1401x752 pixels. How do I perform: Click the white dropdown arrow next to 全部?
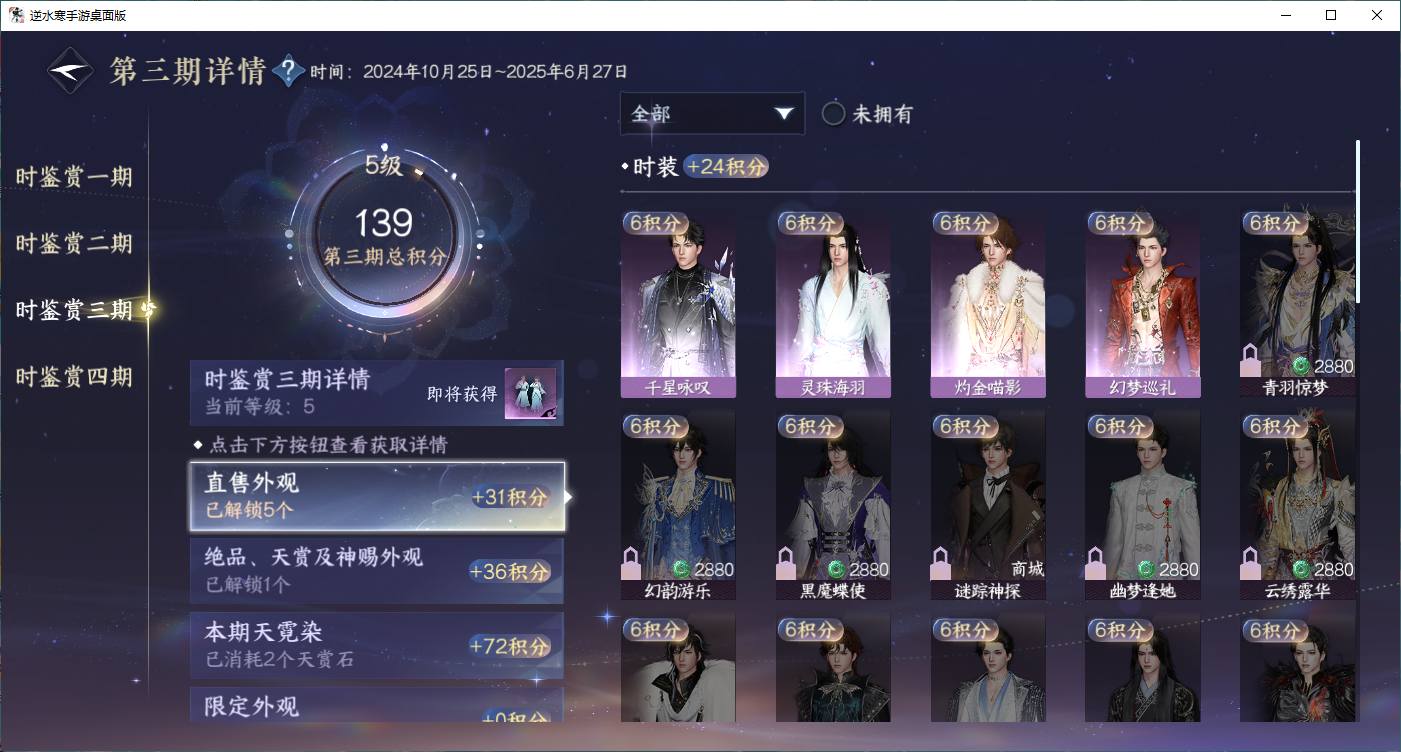point(784,114)
